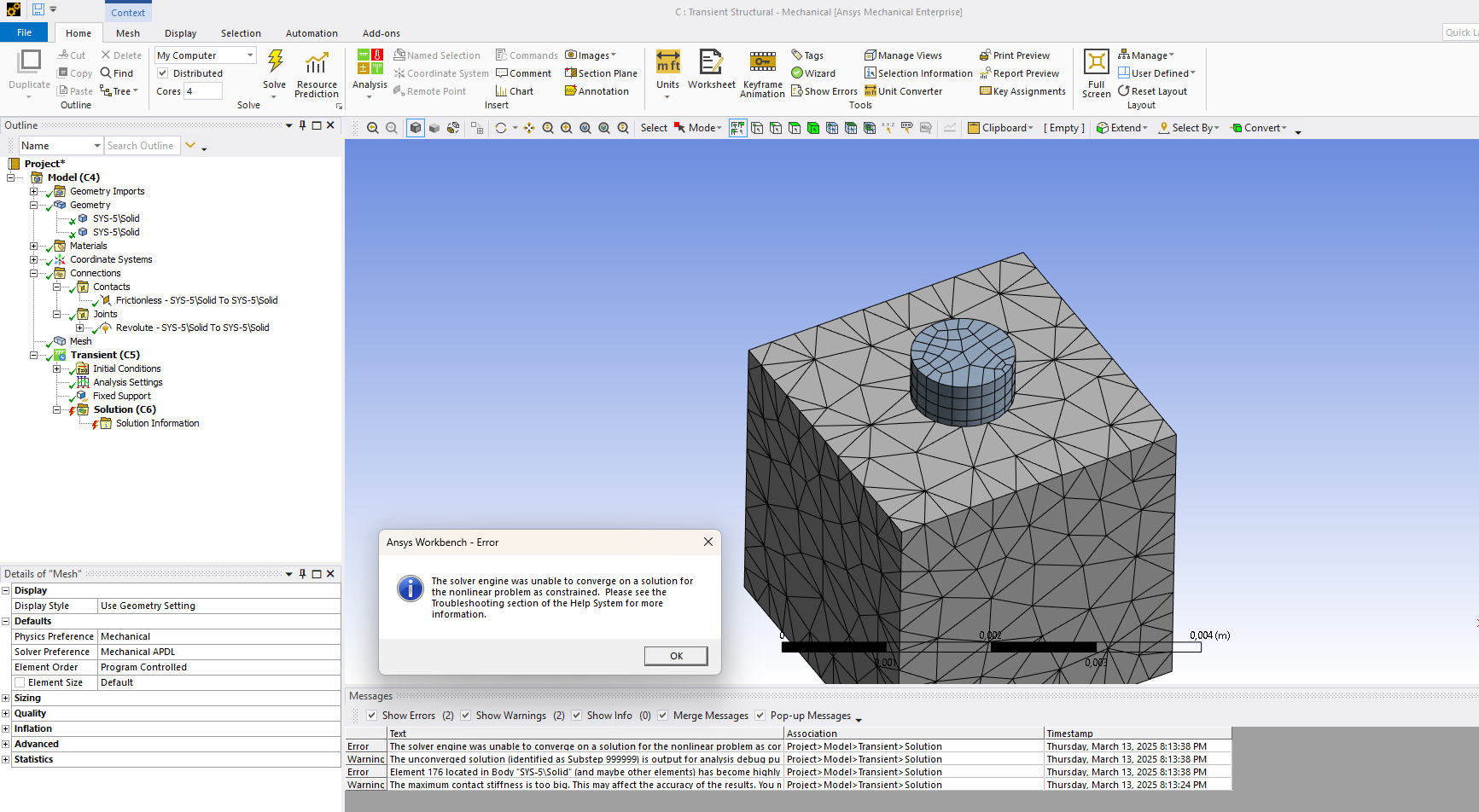The image size is (1479, 812).
Task: Open Key Assignments
Action: pos(1022,91)
